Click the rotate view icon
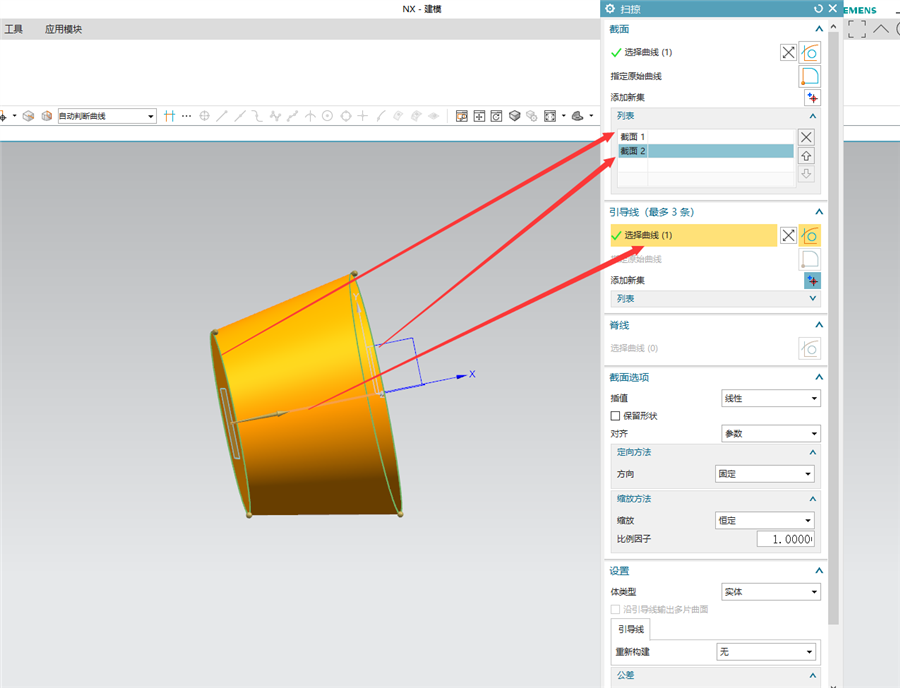The image size is (900, 688). tap(496, 116)
